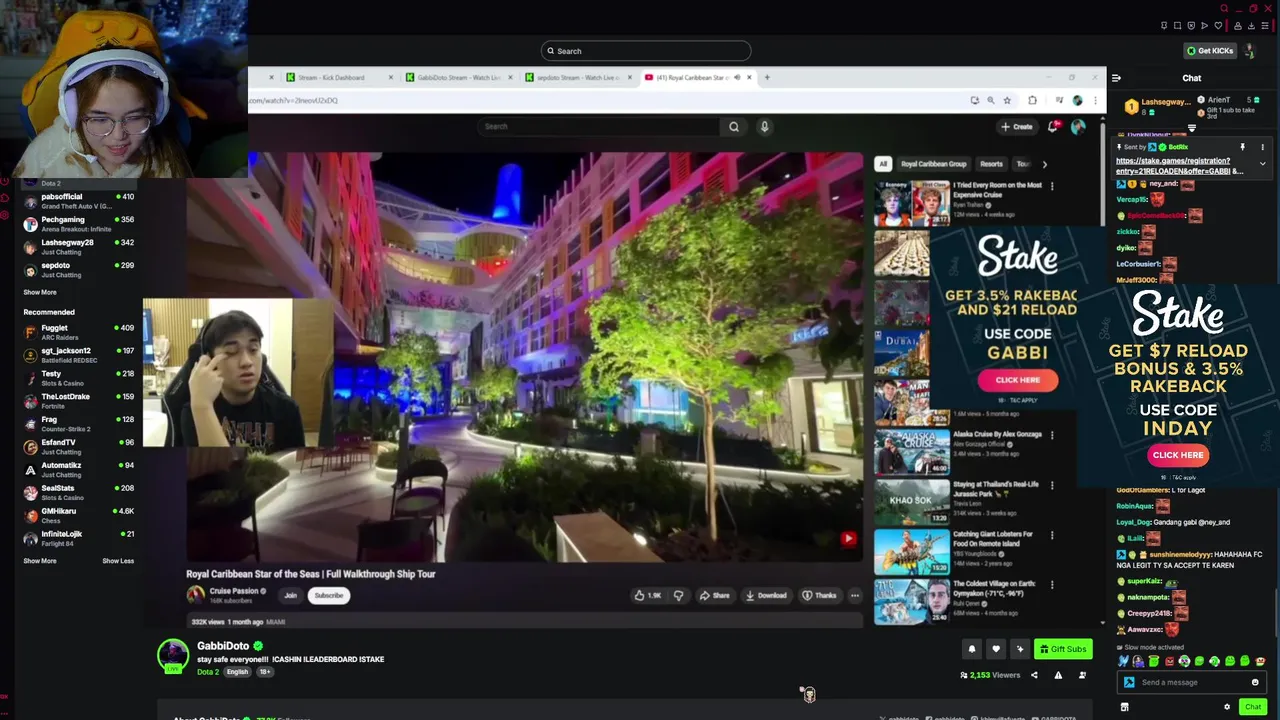
Task: Click CLICK HERE on the INDAY Stake ad
Action: (1178, 455)
